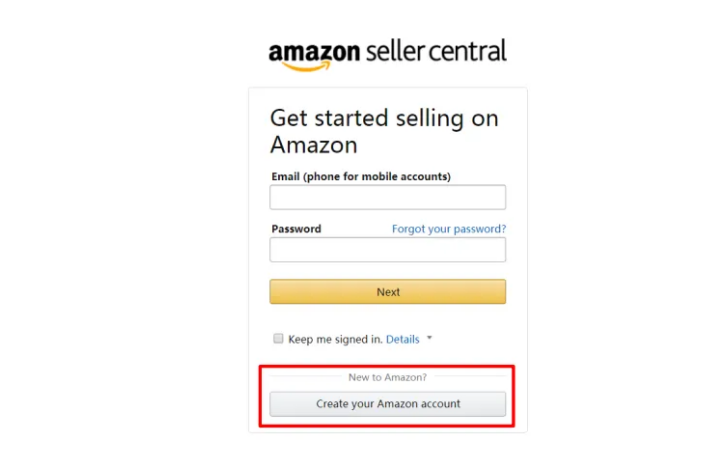Image resolution: width=721 pixels, height=456 pixels.
Task: Click the 'Get started selling on Amazon' heading
Action: [384, 131]
